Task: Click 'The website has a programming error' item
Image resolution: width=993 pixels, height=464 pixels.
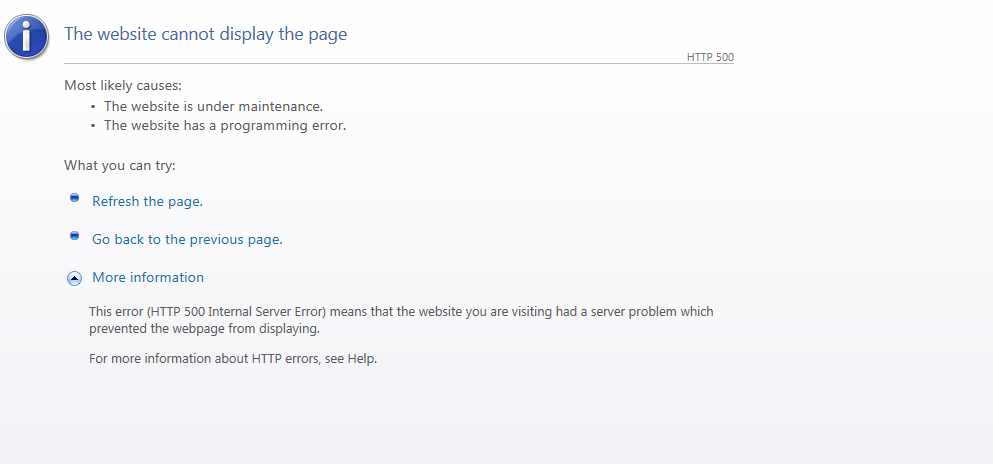Action: [224, 125]
